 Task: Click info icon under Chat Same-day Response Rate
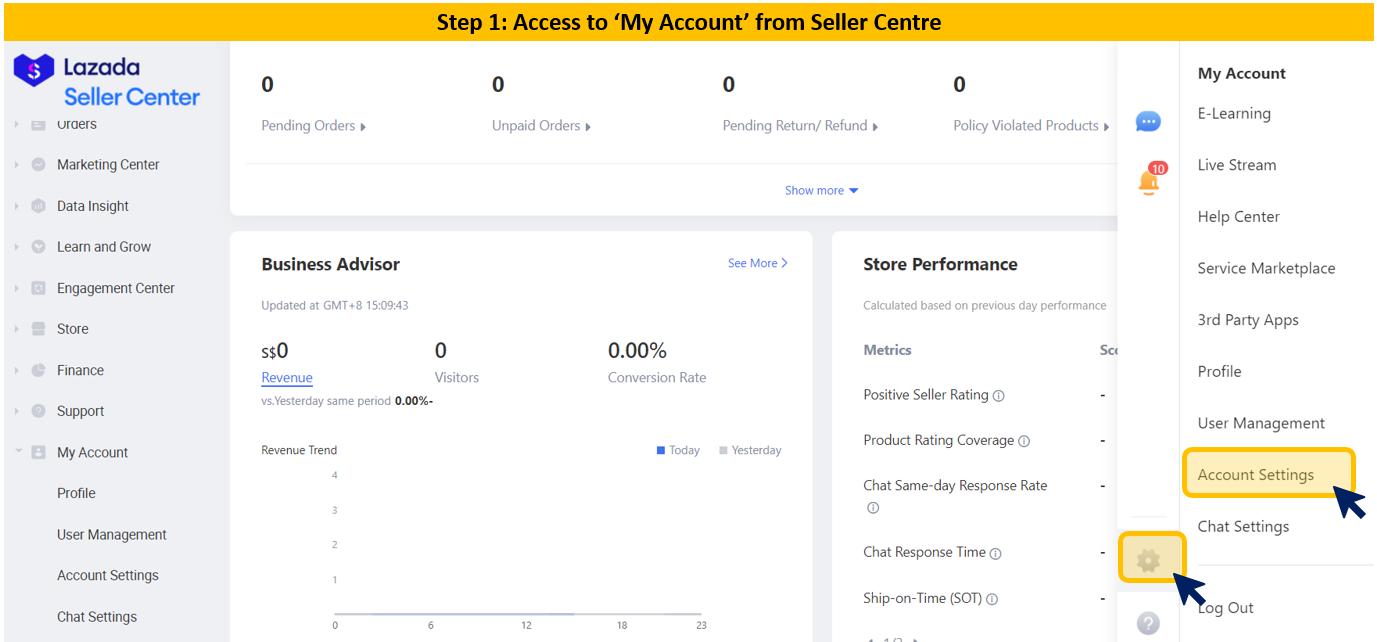873,508
